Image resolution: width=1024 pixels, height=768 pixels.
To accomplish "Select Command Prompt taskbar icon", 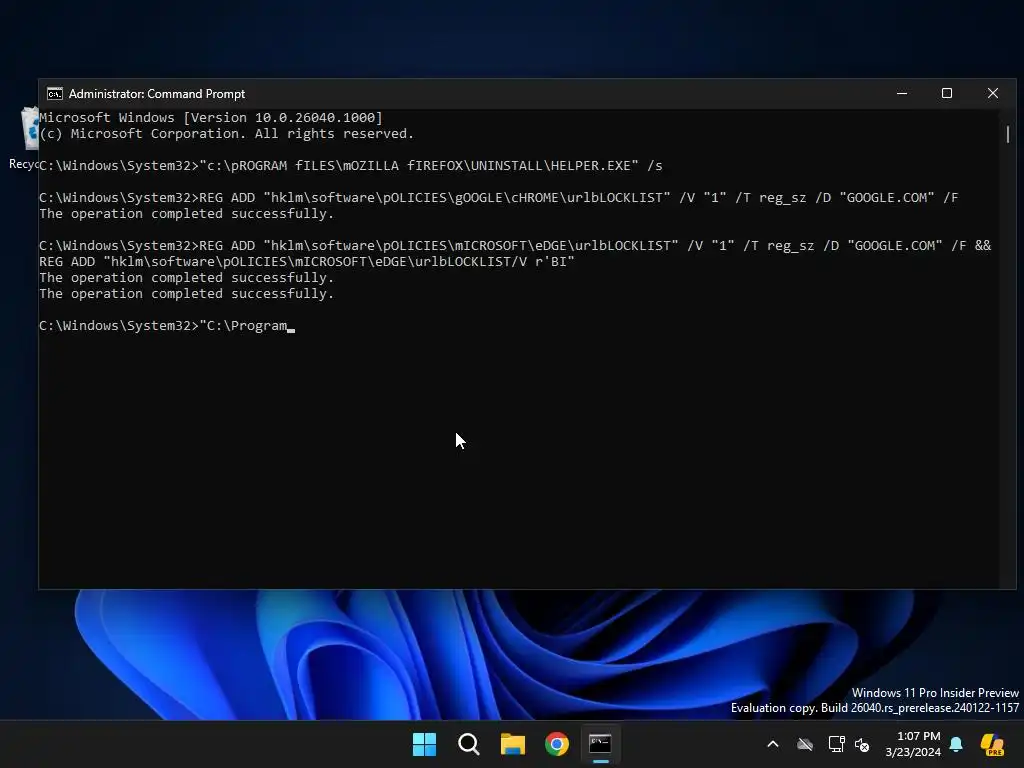I will click(x=600, y=744).
